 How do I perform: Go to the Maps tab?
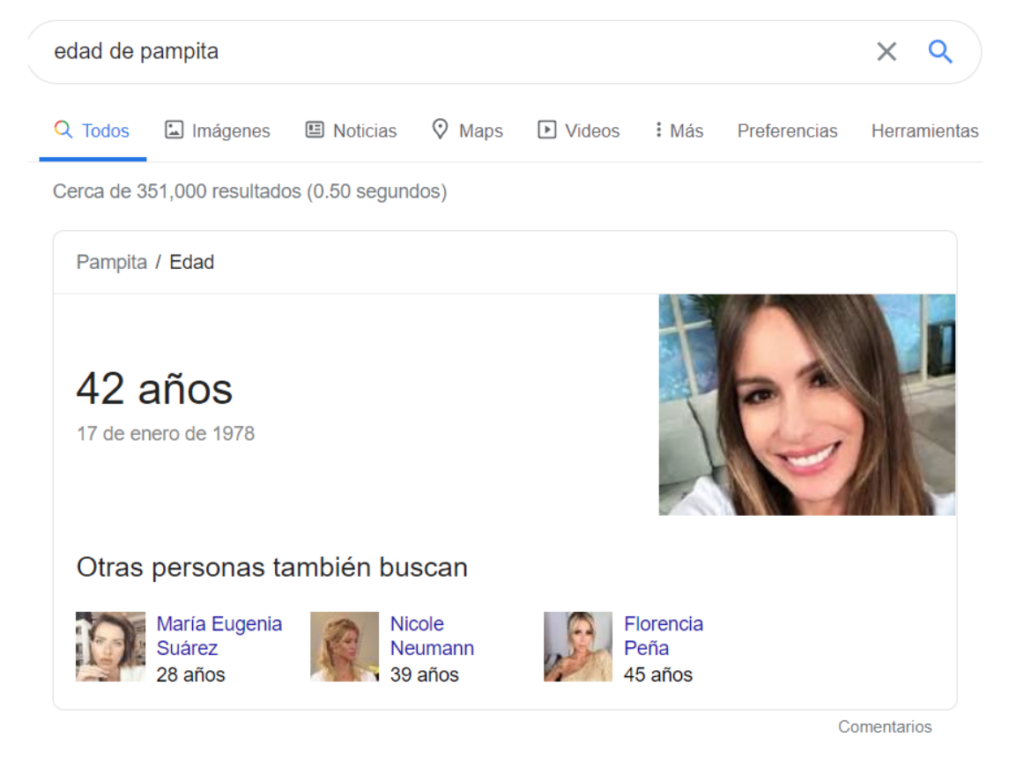point(468,131)
